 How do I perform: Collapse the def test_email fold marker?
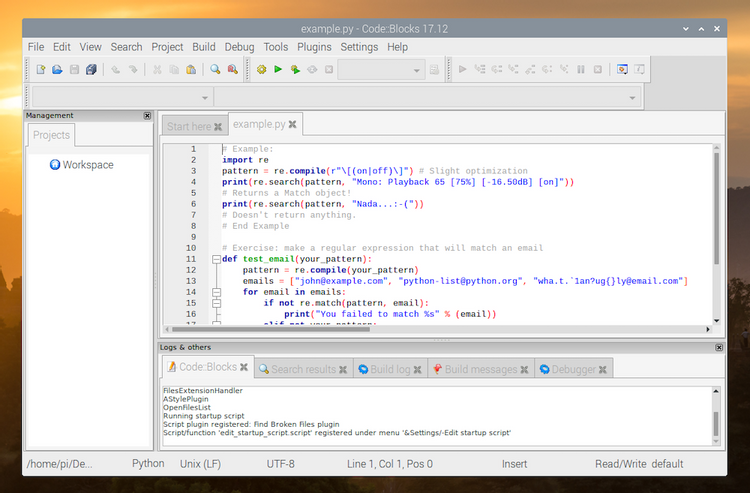[x=214, y=259]
